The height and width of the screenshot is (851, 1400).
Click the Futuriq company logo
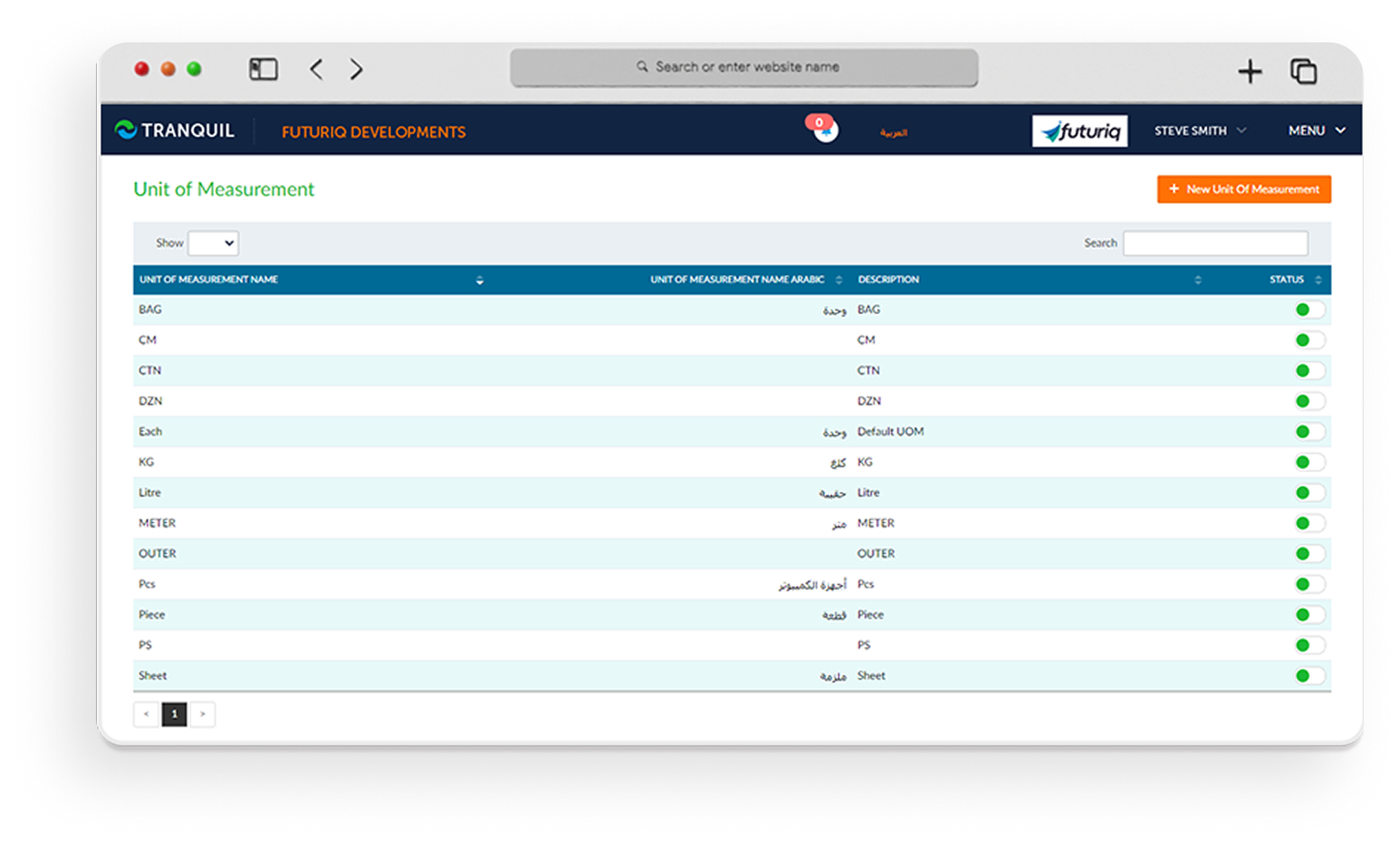tap(1079, 131)
